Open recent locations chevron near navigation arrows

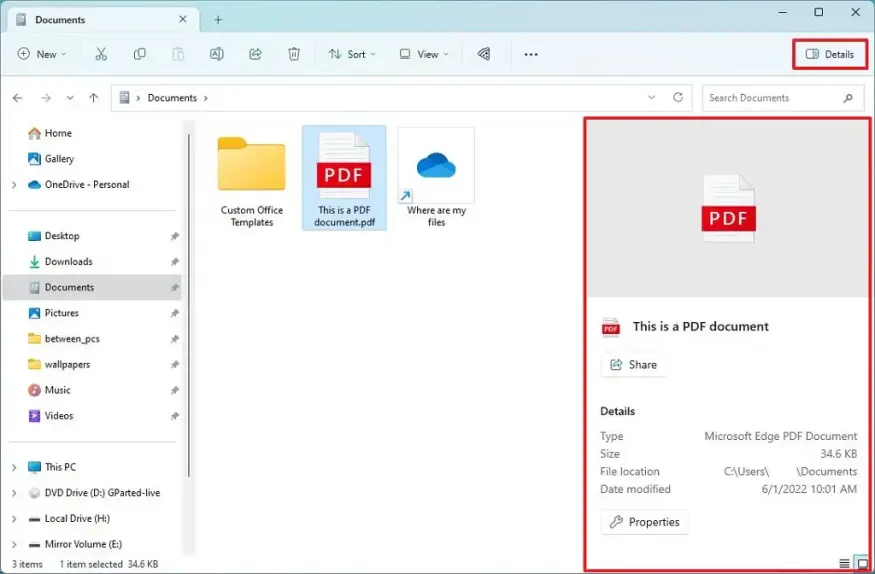(x=70, y=98)
